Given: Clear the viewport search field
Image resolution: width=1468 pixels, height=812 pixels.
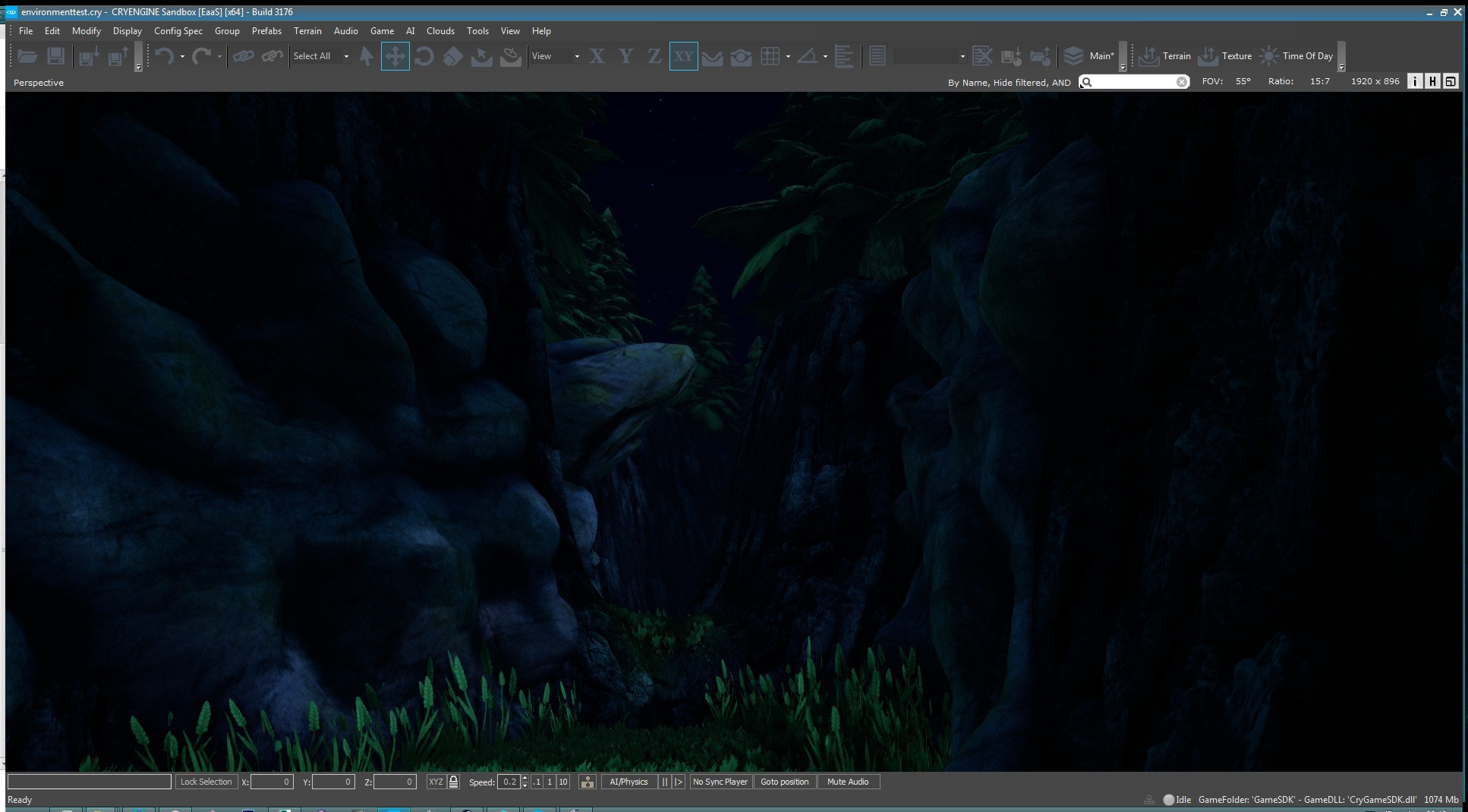Looking at the screenshot, I should [x=1182, y=82].
